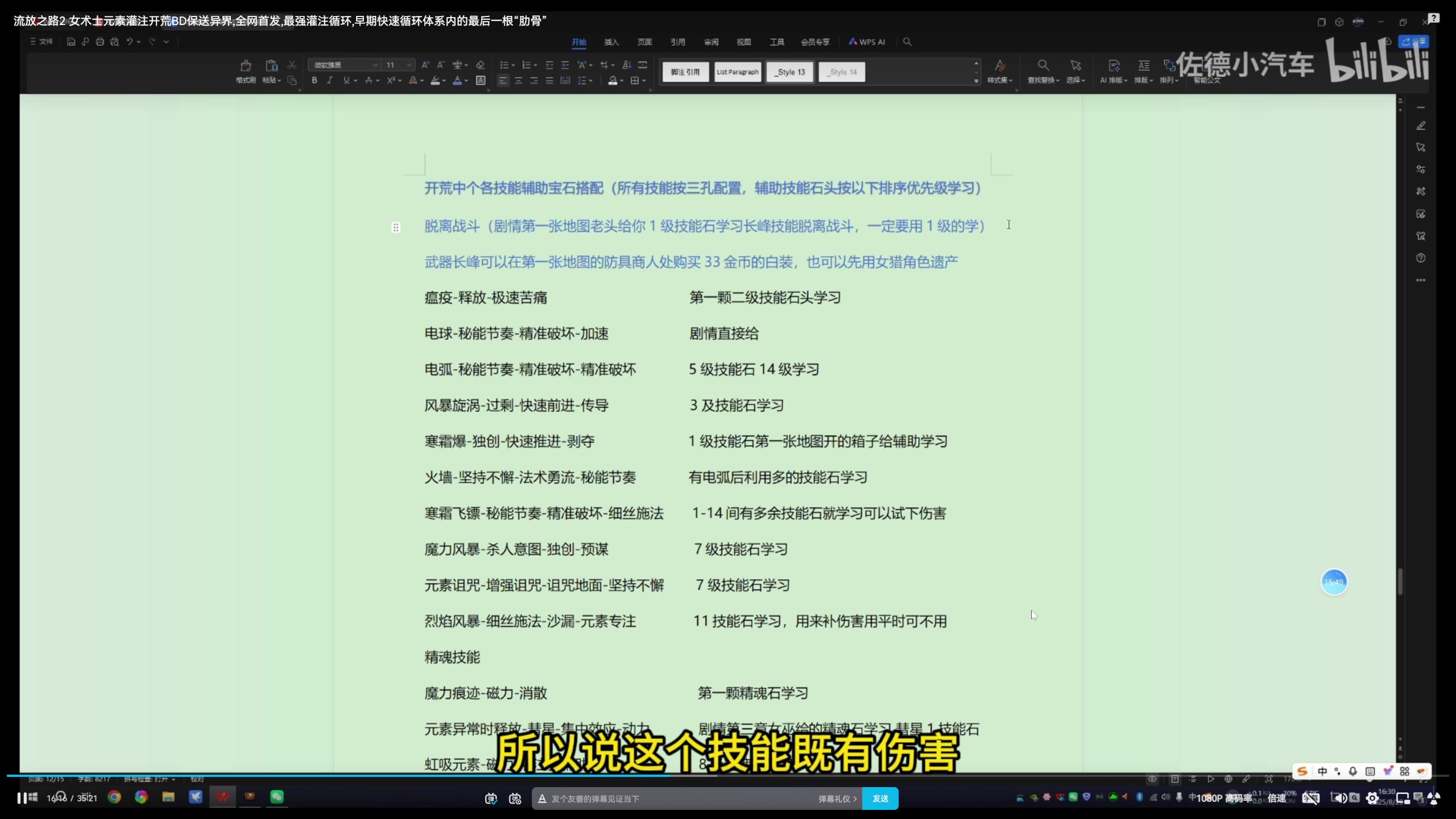1456x819 pixels.
Task: Toggle Underline formatting
Action: (x=346, y=81)
